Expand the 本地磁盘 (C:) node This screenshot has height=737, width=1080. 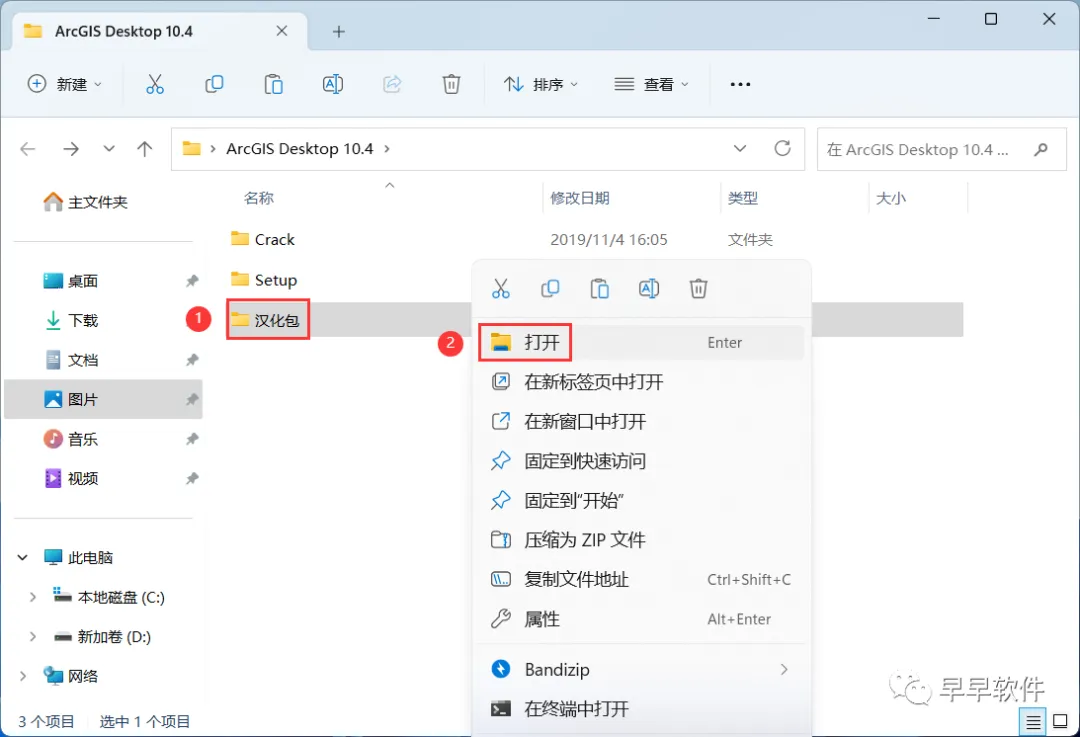click(x=32, y=597)
